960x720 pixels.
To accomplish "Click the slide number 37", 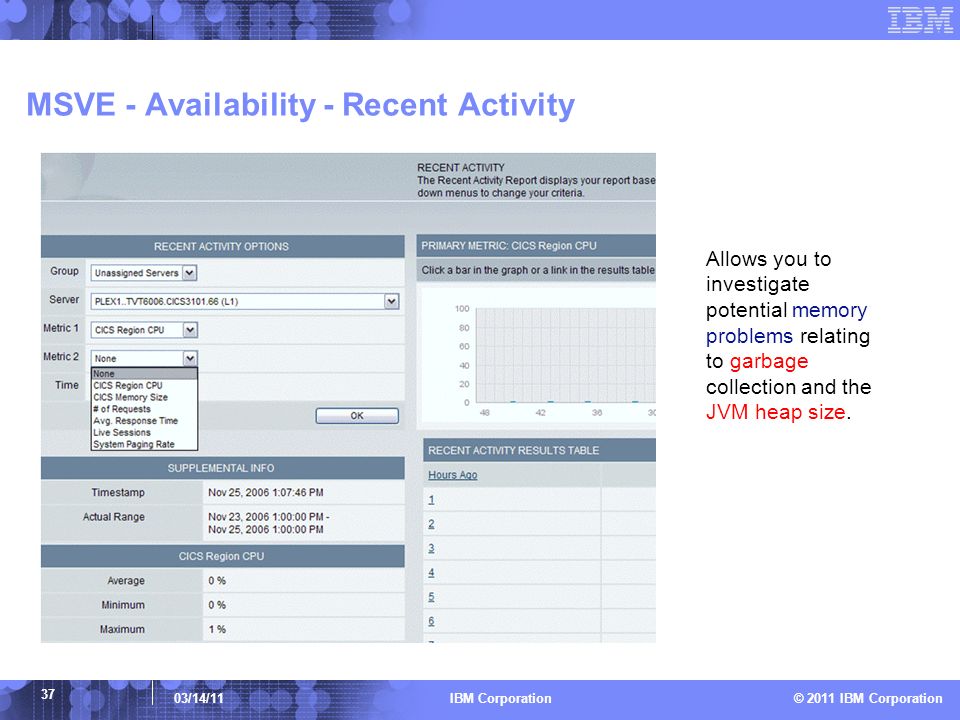I will click(48, 694).
